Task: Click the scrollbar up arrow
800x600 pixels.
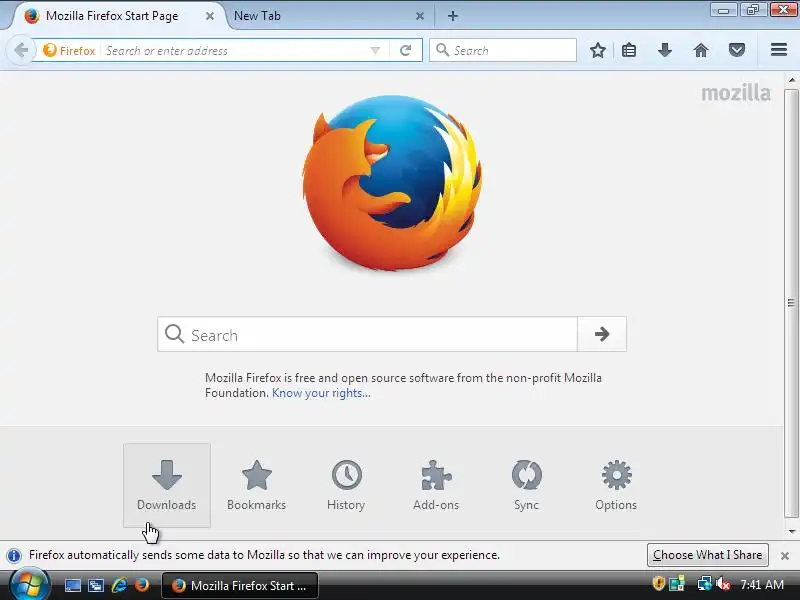Action: click(x=791, y=80)
